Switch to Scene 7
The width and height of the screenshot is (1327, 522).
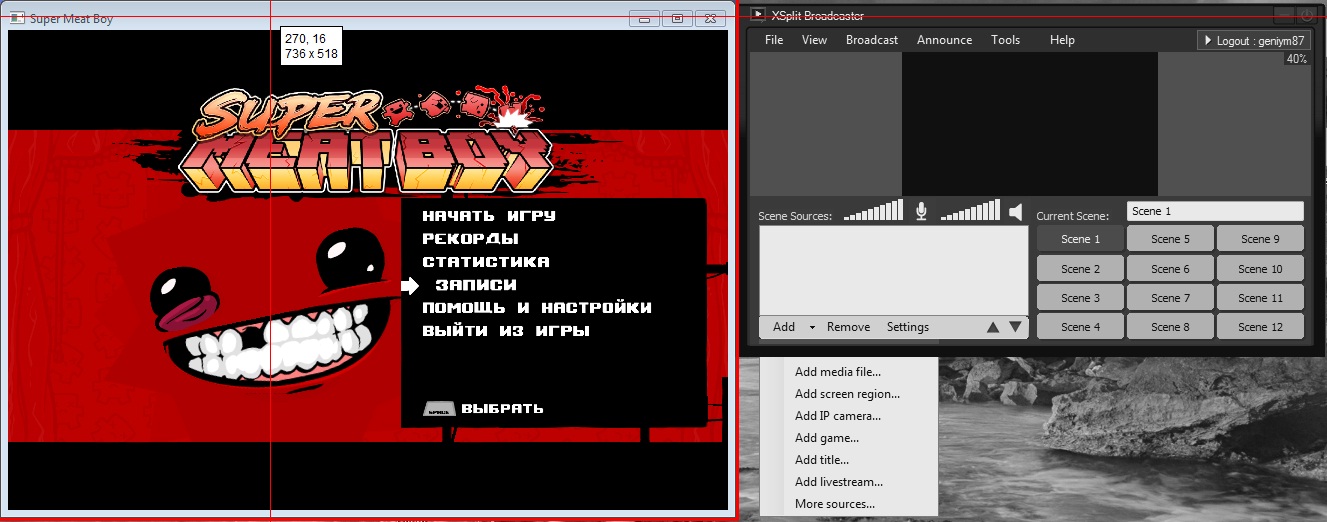(1170, 298)
